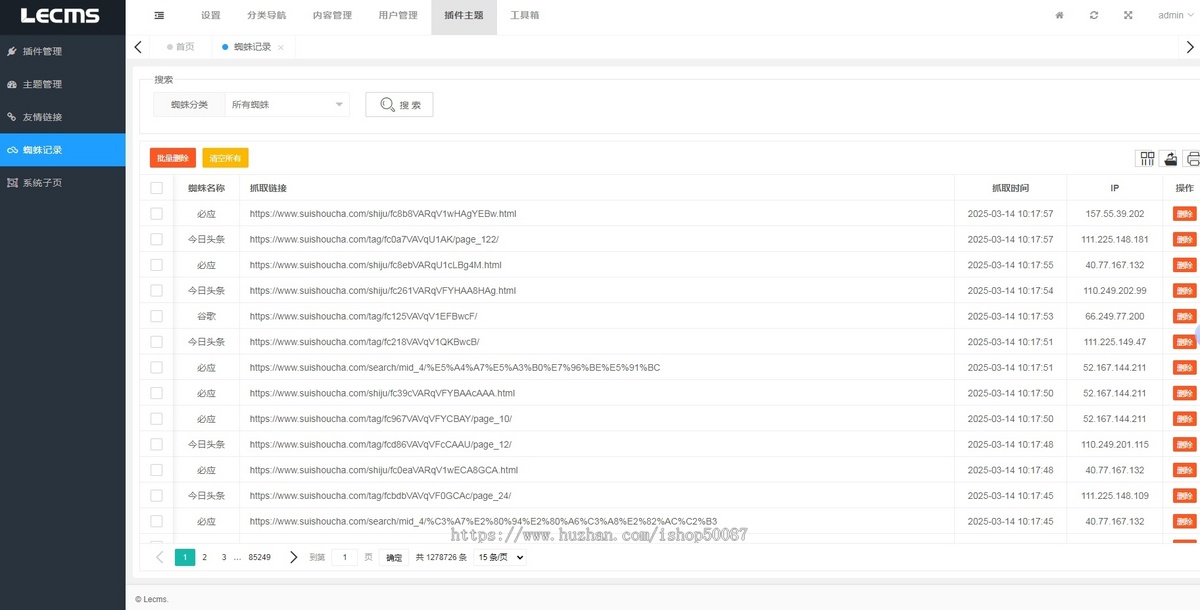Open the 用户管理 top menu

(x=398, y=15)
